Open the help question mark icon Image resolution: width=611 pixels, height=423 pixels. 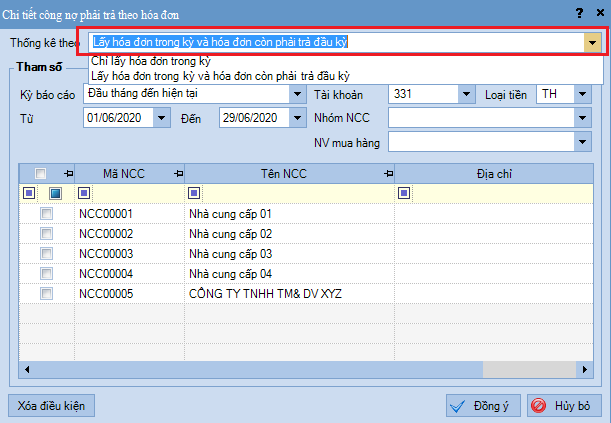pyautogui.click(x=579, y=13)
